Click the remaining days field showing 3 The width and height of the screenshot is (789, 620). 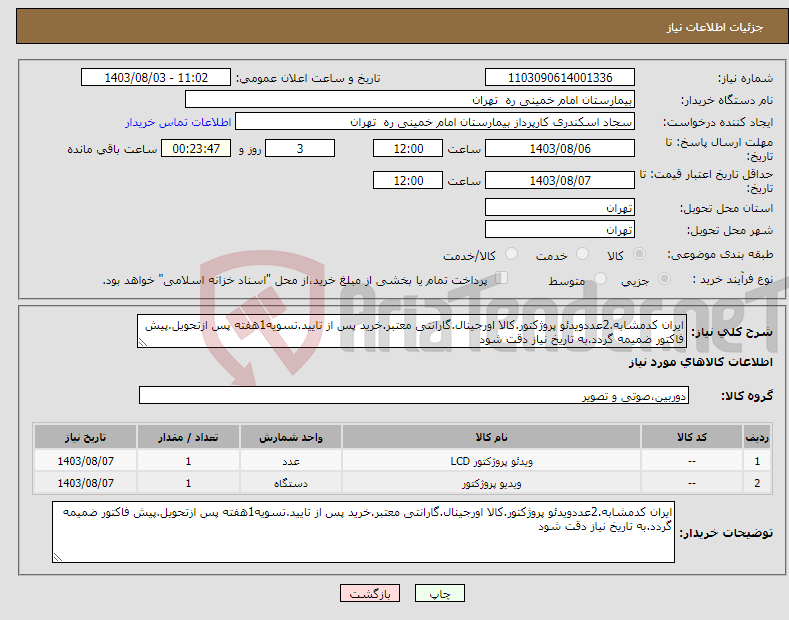click(300, 148)
